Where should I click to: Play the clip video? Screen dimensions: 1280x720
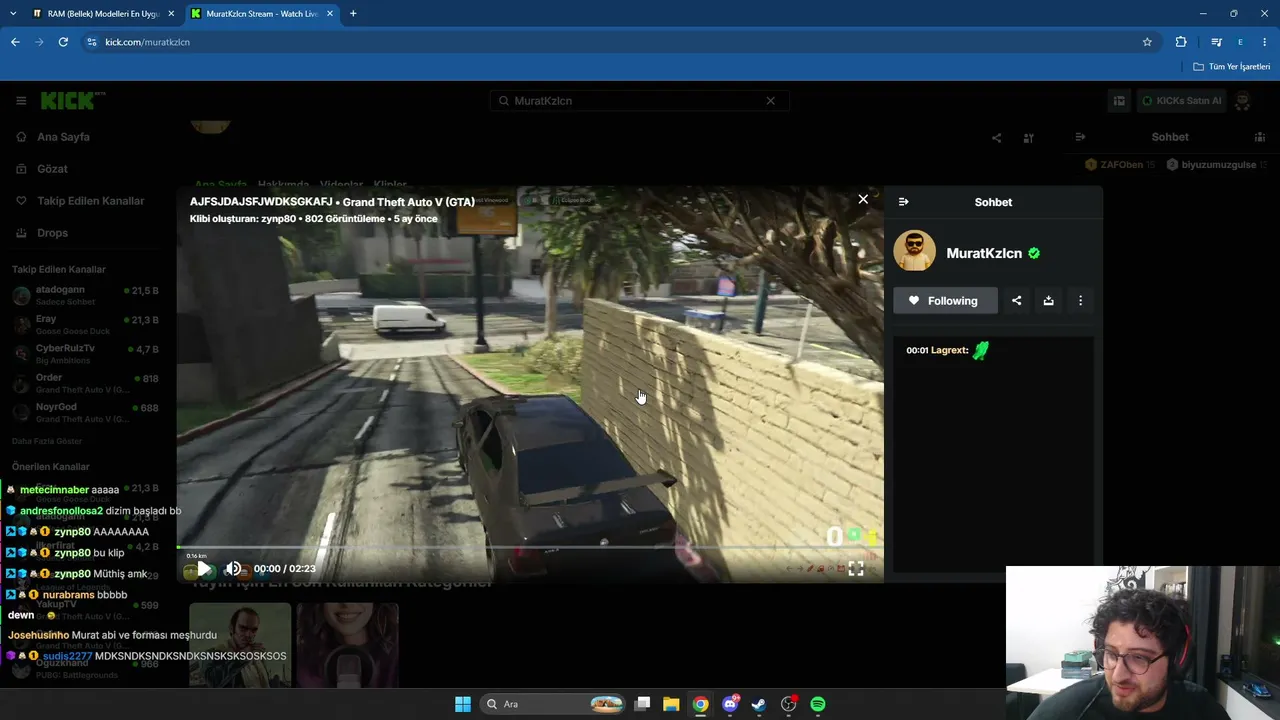point(203,568)
